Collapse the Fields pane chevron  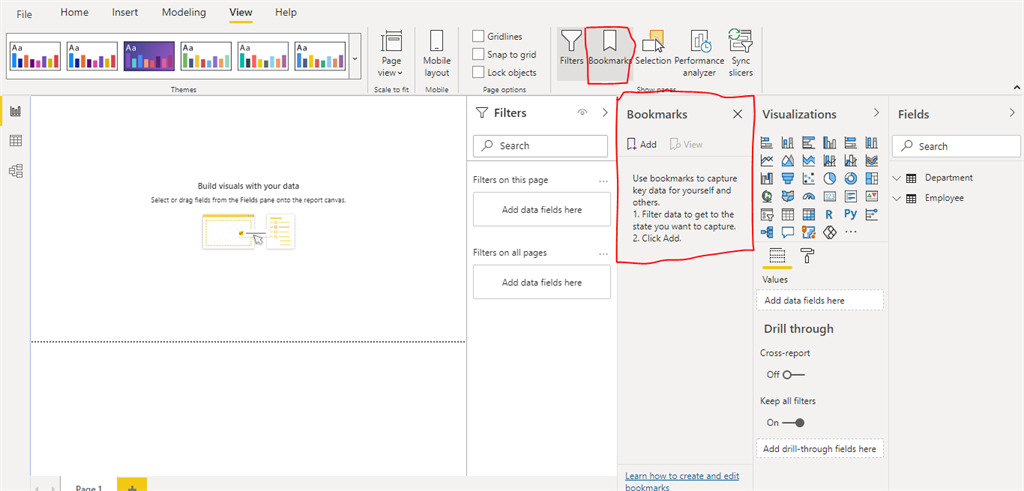pyautogui.click(x=1012, y=114)
